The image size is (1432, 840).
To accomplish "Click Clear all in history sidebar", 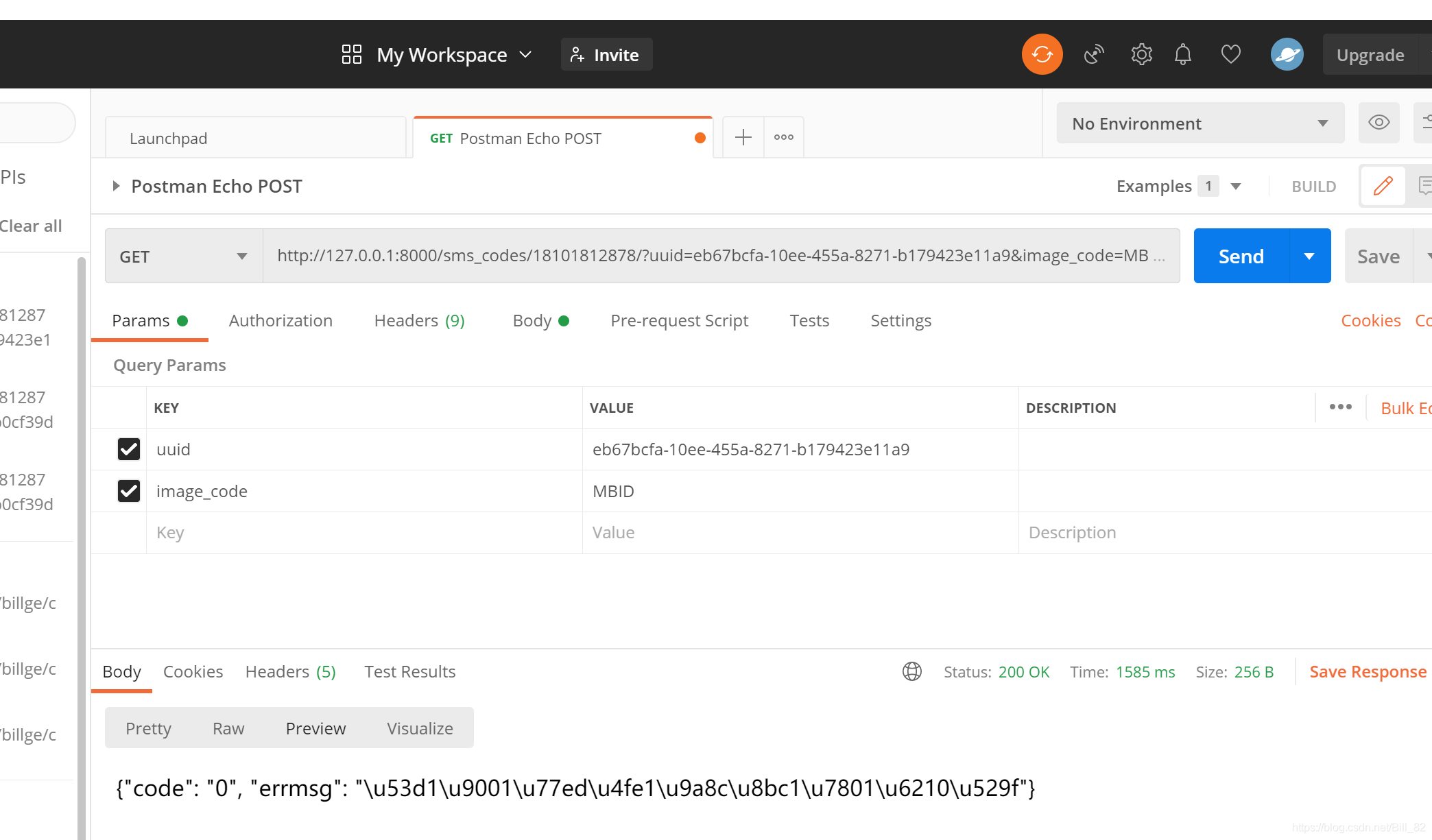I will pyautogui.click(x=31, y=226).
